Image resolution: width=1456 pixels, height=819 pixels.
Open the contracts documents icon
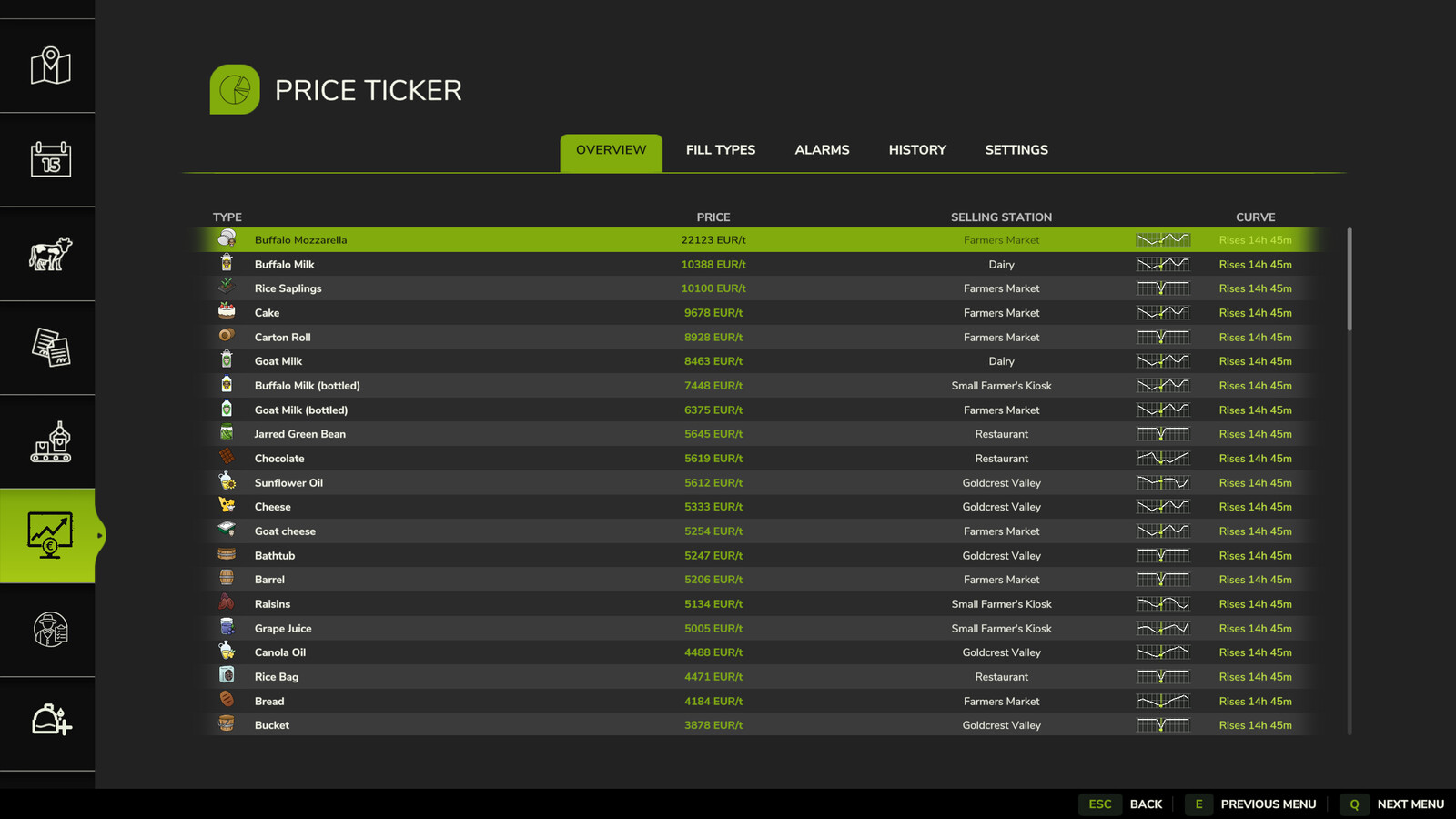click(x=50, y=348)
